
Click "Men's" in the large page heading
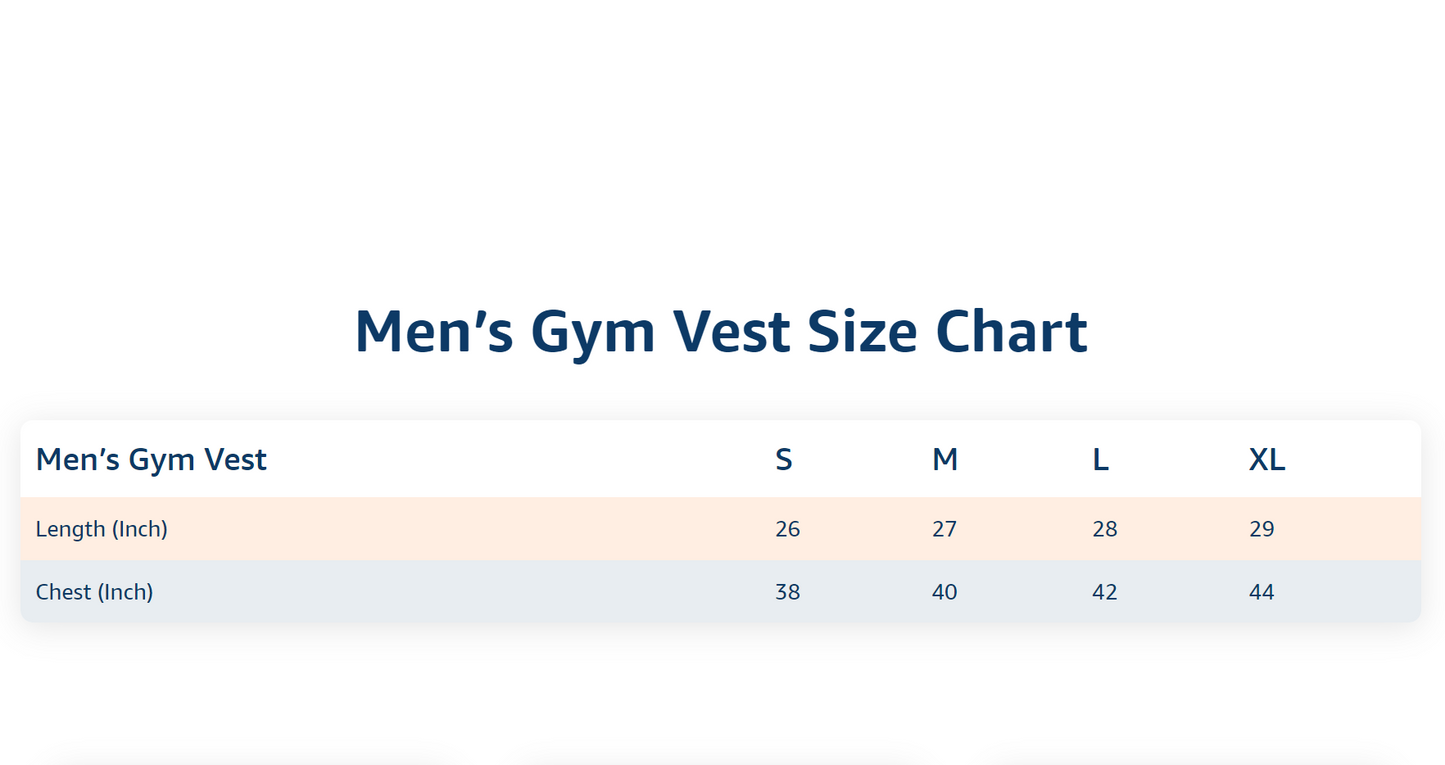[435, 331]
